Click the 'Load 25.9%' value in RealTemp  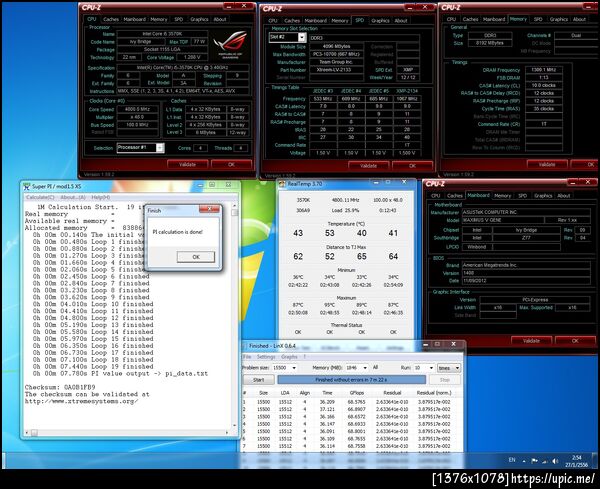[346, 210]
